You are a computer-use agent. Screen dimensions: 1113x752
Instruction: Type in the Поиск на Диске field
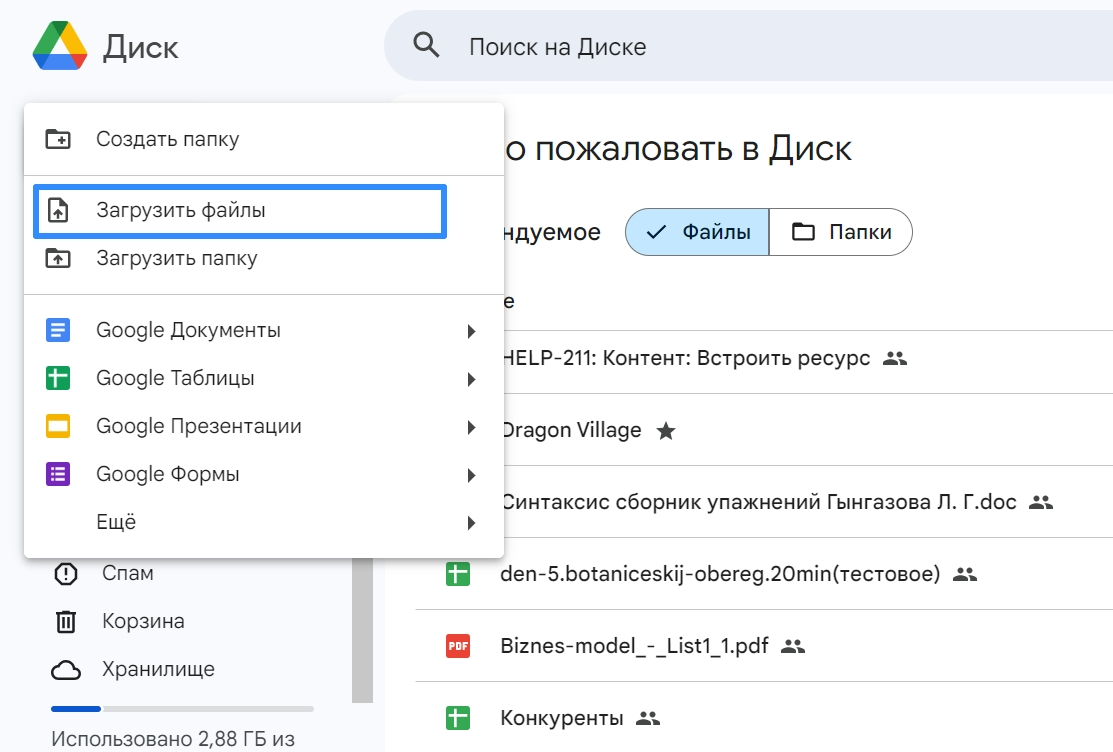pyautogui.click(x=700, y=46)
